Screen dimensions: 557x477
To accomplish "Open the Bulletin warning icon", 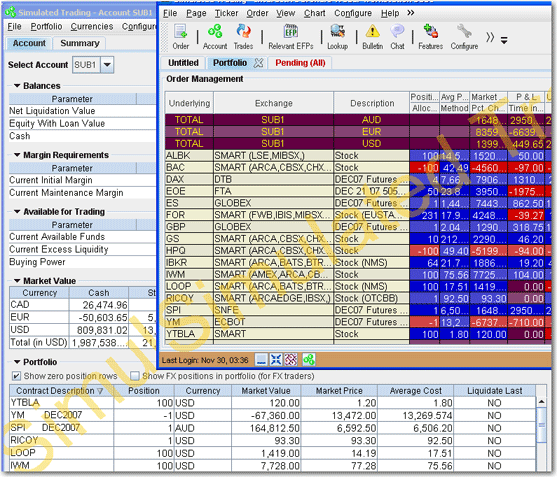I will click(372, 37).
